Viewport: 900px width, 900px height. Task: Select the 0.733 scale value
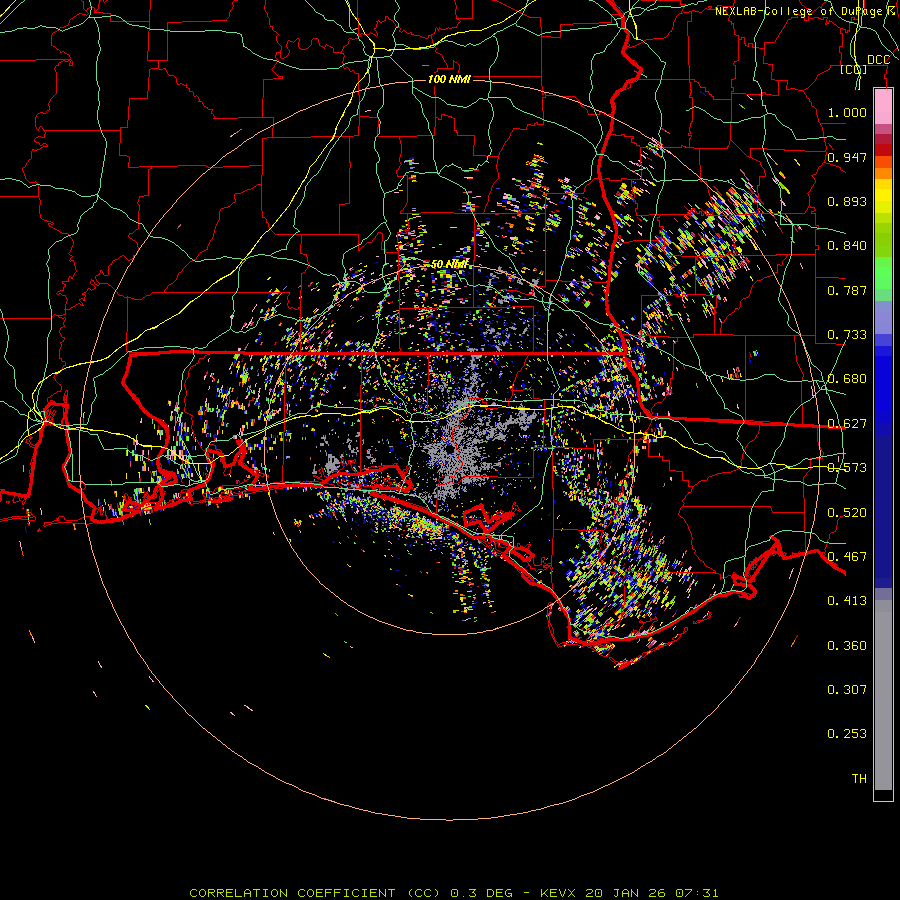(847, 335)
